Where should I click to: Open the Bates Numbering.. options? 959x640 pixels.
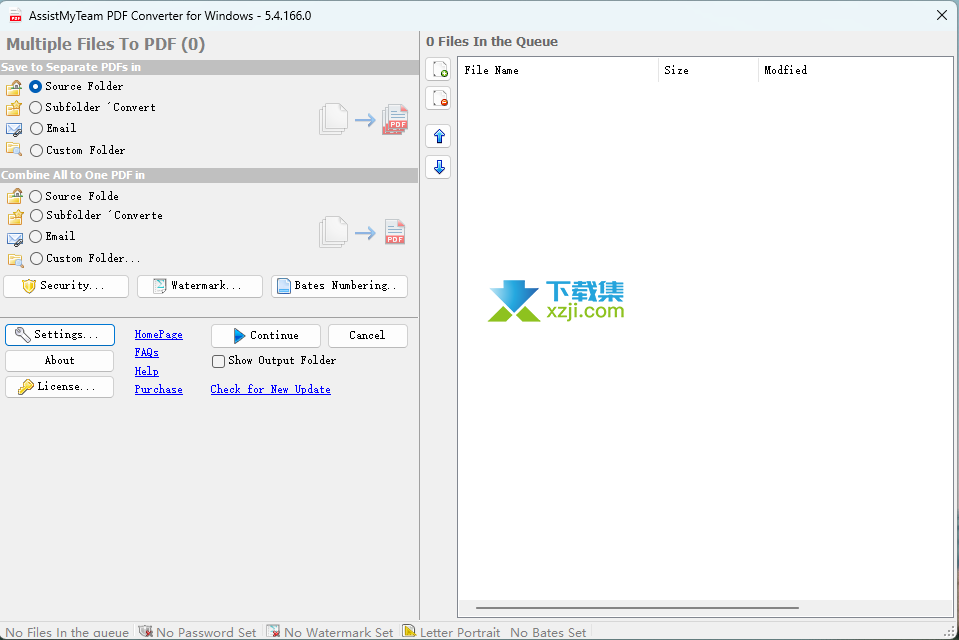(x=339, y=286)
